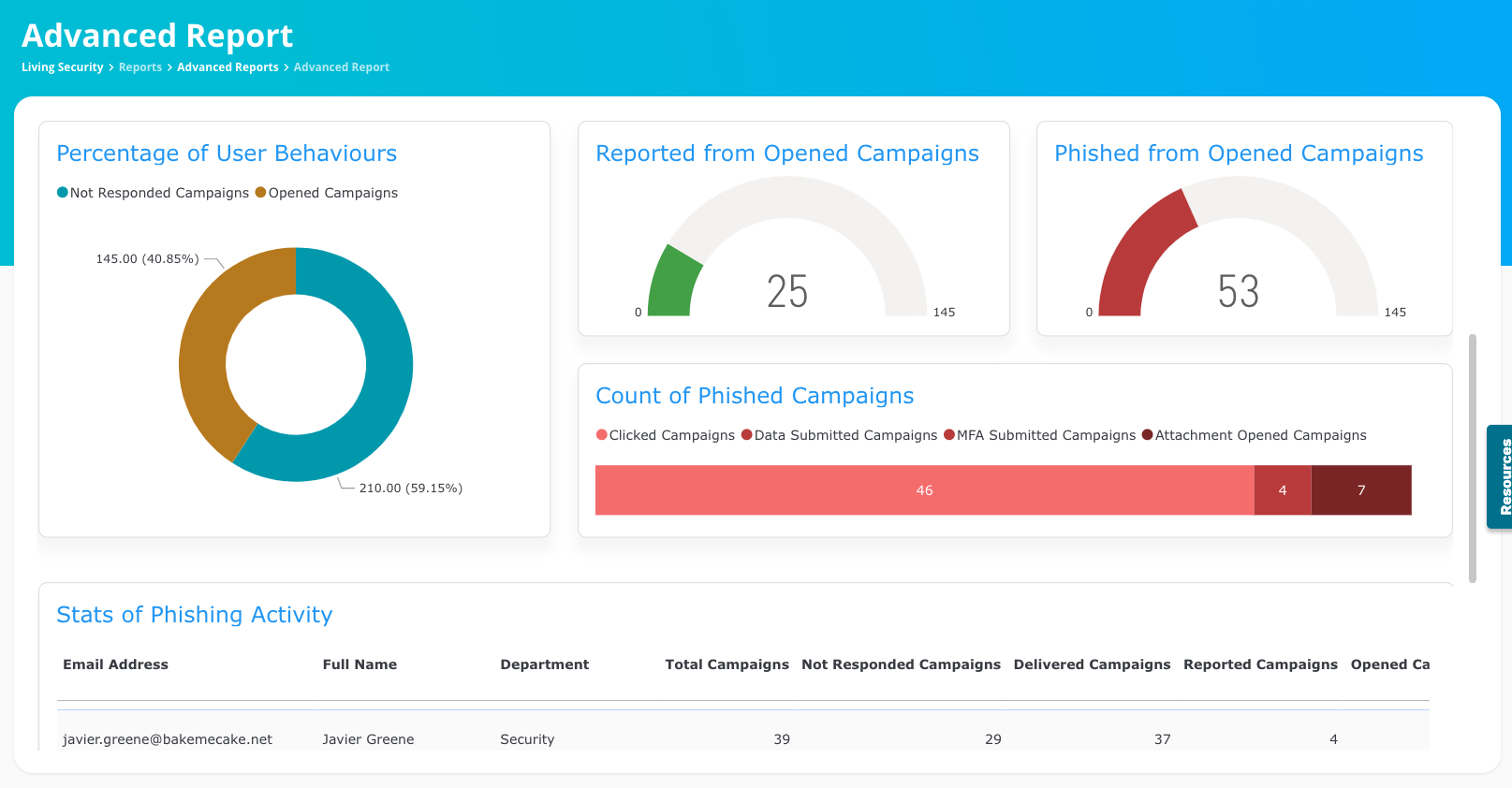Click the gauge value 53
This screenshot has width=1512, height=788.
click(1239, 292)
